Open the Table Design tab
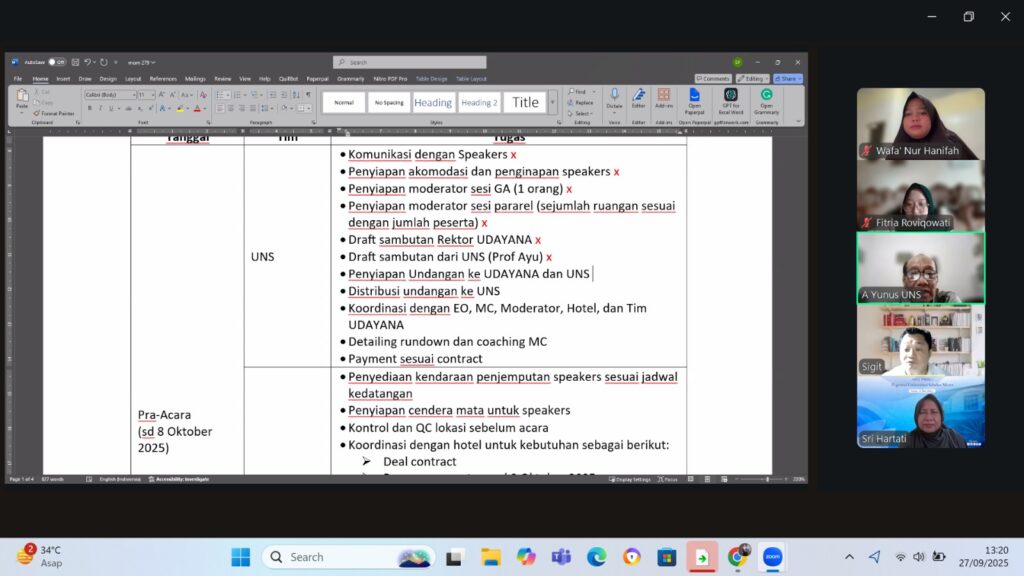The width and height of the screenshot is (1024, 576). pos(432,78)
